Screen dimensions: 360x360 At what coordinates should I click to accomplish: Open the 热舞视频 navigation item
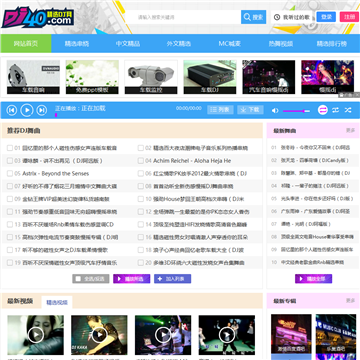click(281, 44)
